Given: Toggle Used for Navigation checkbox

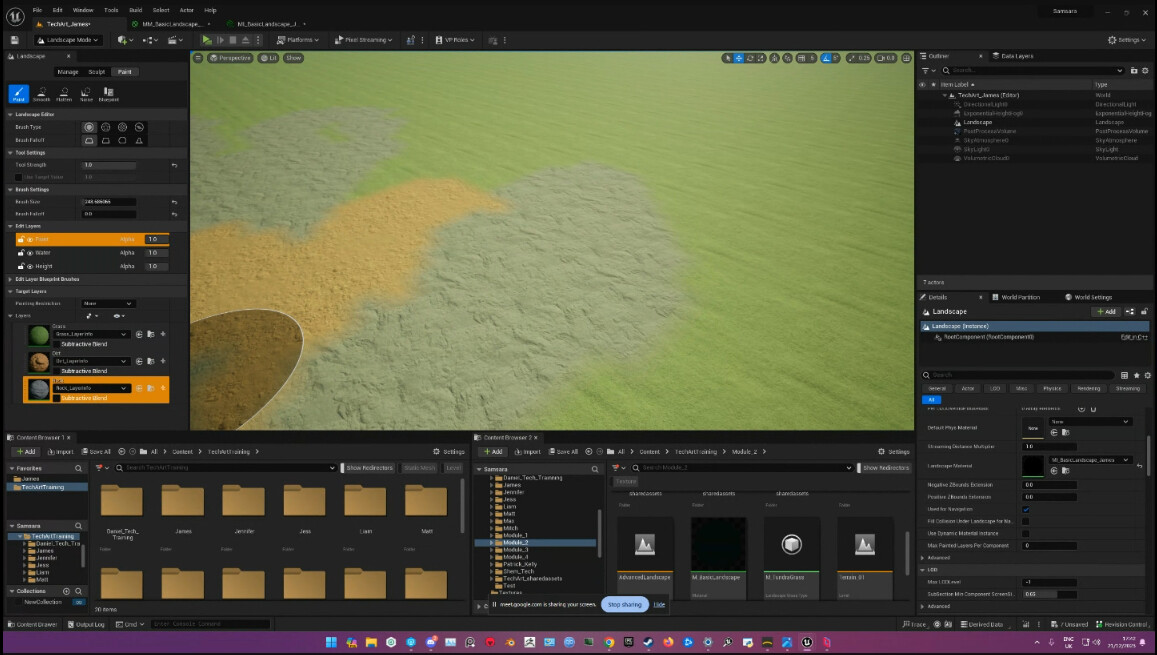Looking at the screenshot, I should pos(1026,509).
